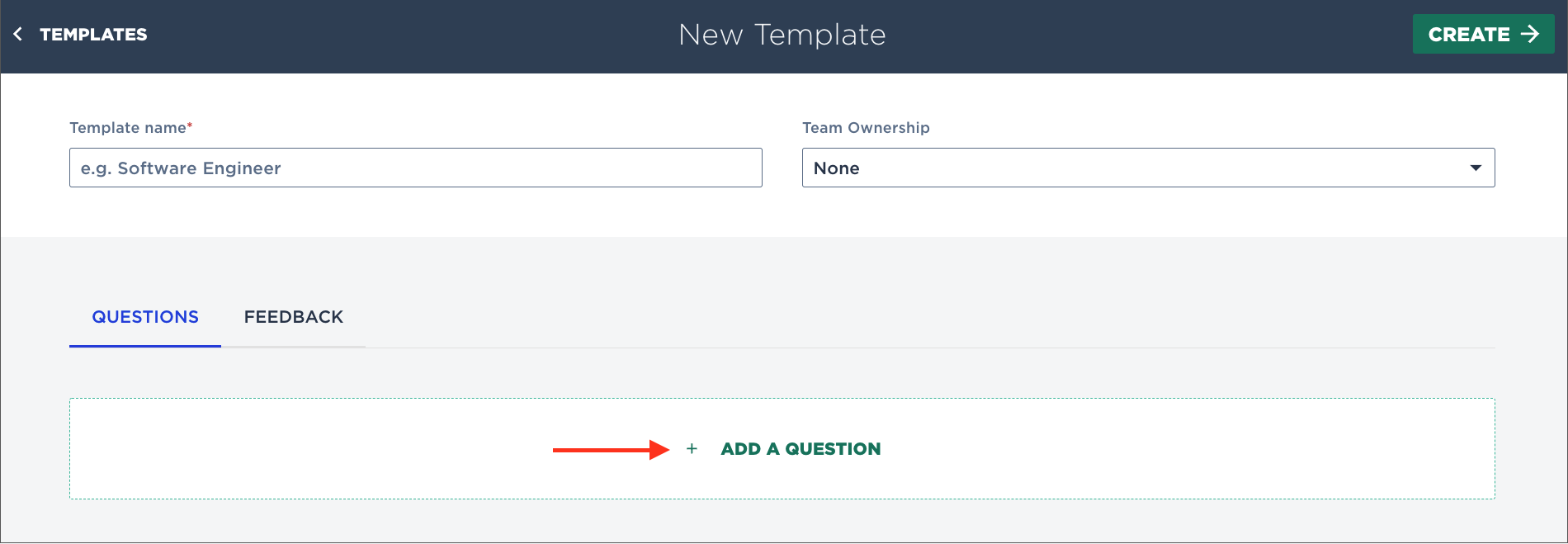Click the red arrow pointing at plus
Screen dimensions: 1568x544
[611, 450]
